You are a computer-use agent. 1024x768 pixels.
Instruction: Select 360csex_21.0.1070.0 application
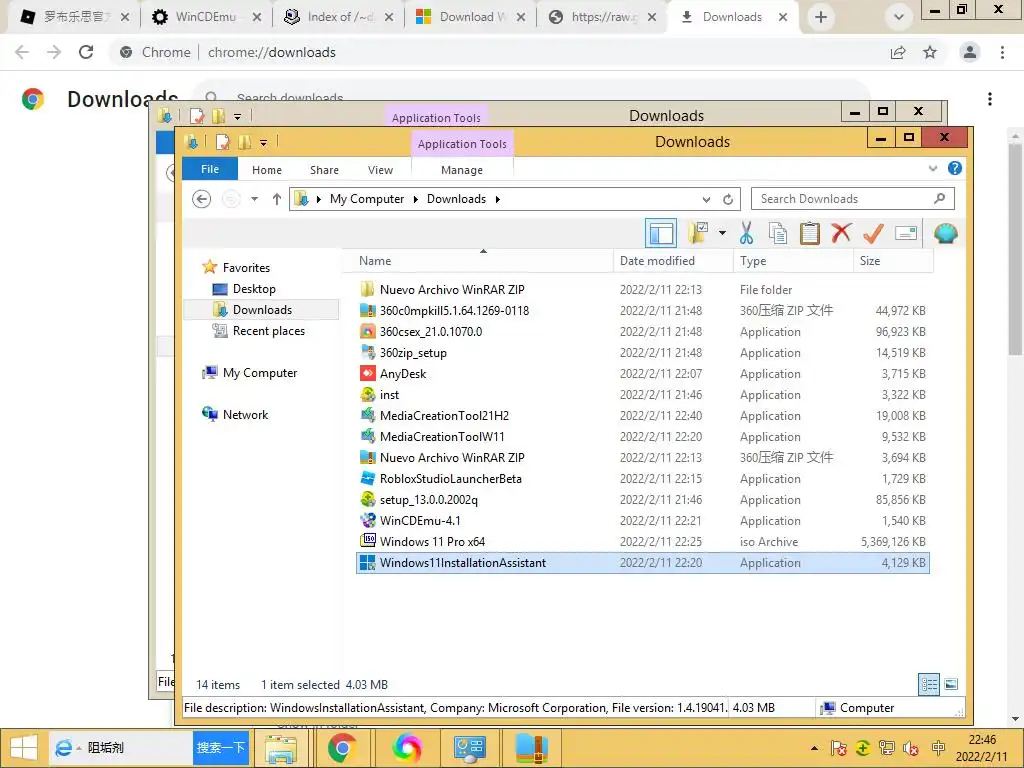coord(643,331)
